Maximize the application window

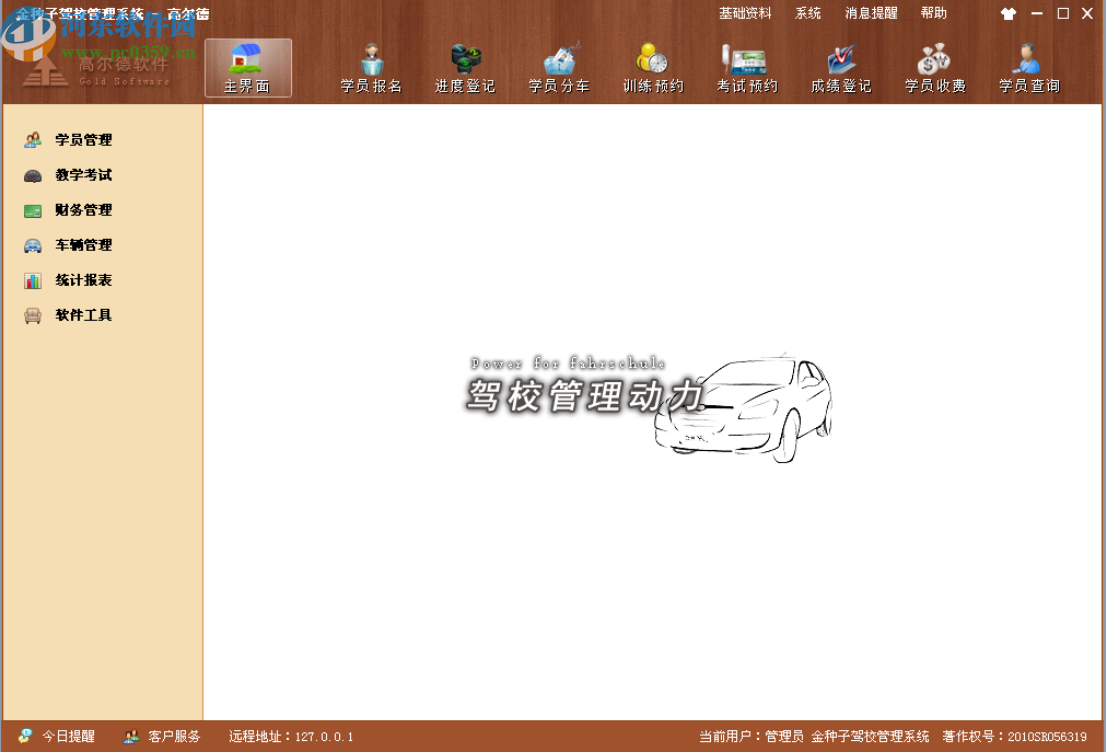coord(1063,13)
